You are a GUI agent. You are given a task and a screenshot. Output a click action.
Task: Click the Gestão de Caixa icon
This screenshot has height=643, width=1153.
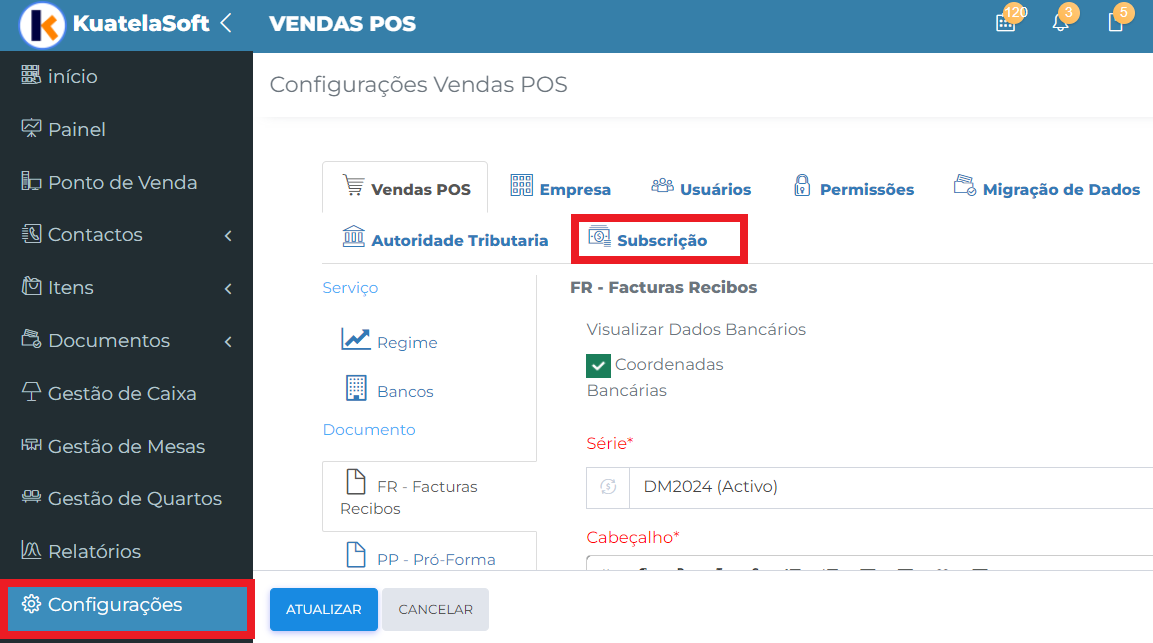point(31,391)
